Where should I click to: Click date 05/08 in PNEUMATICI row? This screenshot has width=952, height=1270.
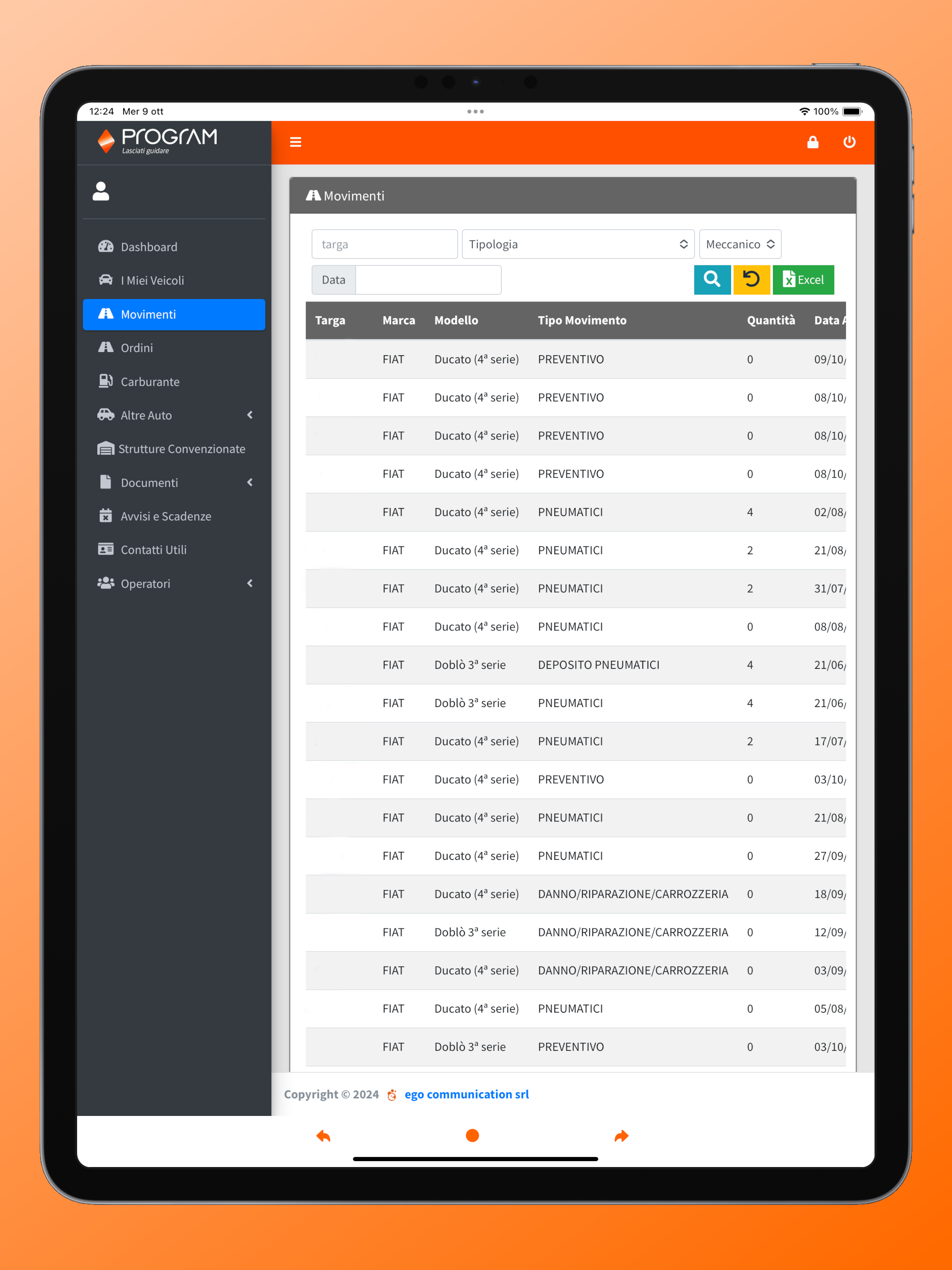tap(830, 1009)
